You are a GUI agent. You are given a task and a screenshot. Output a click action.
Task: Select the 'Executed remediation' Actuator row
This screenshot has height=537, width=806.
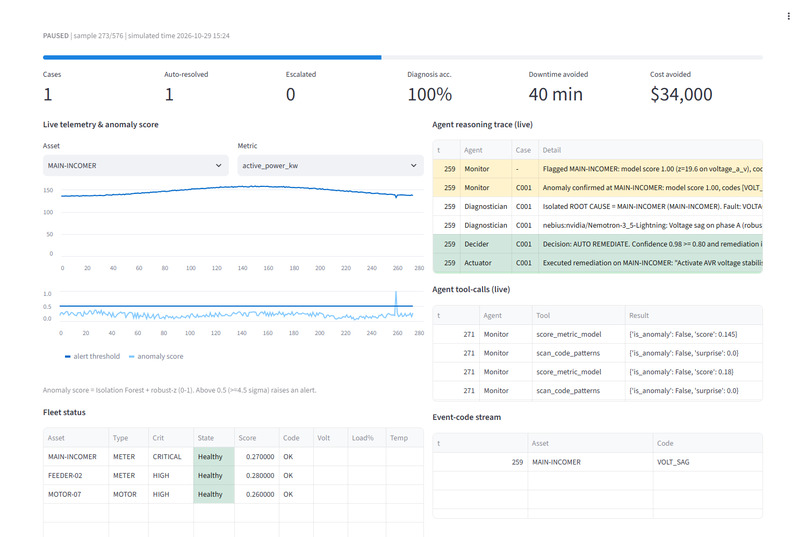tap(598, 263)
